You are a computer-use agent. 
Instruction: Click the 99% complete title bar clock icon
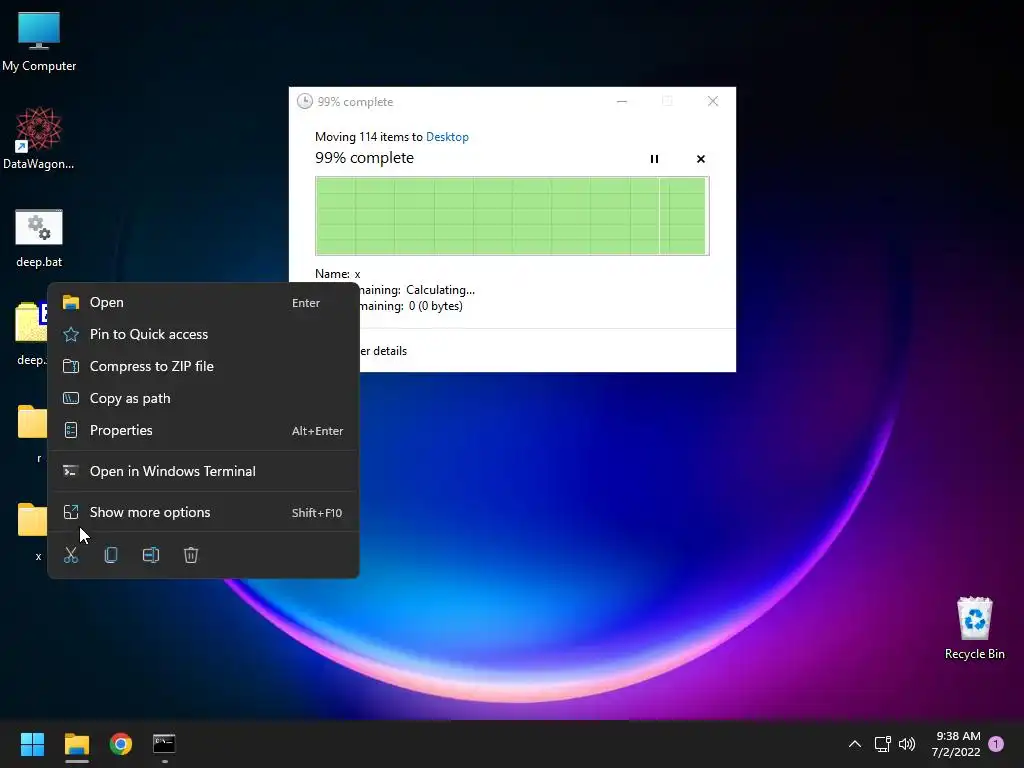click(x=304, y=101)
